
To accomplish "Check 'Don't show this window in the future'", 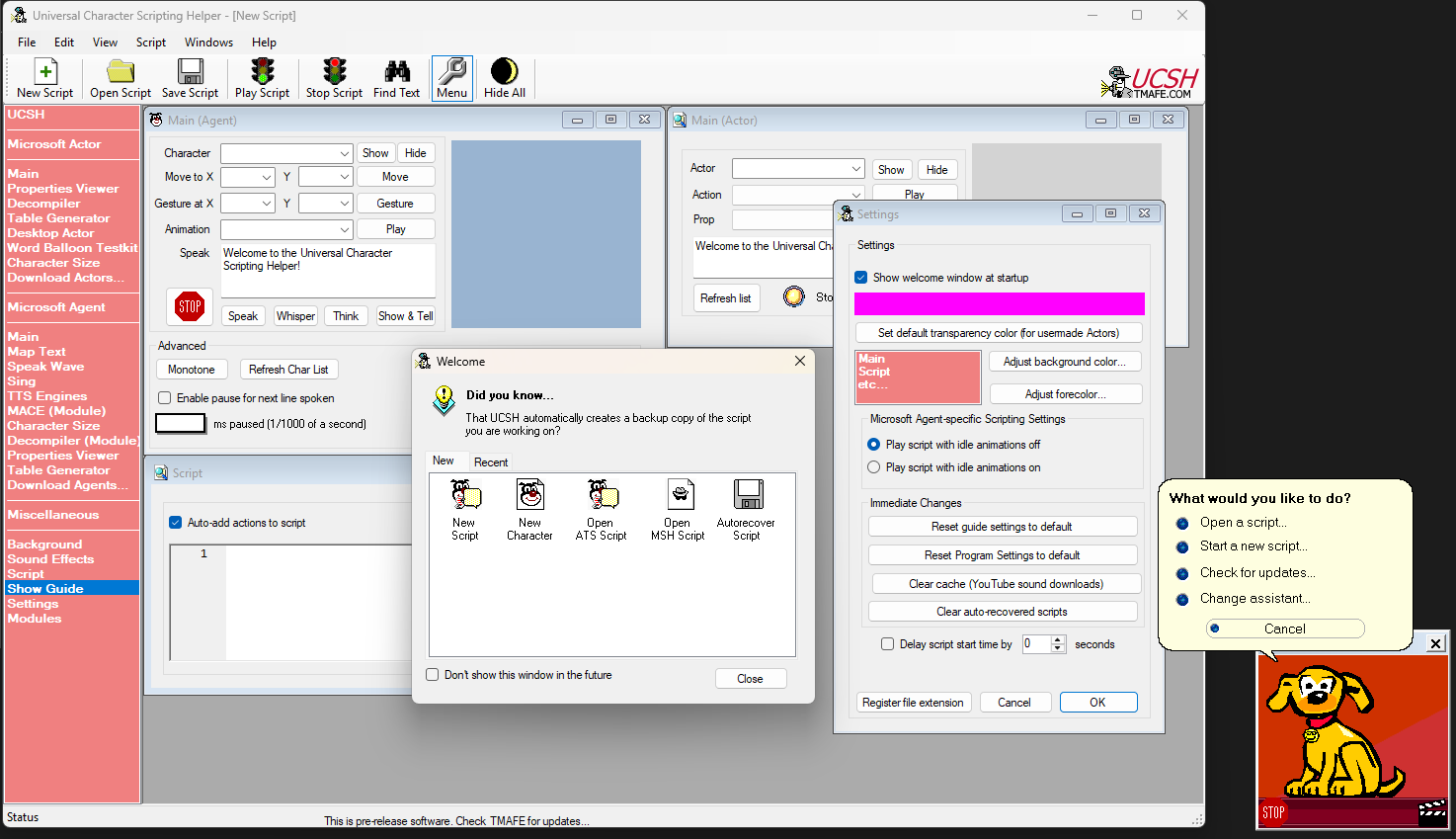I will pos(432,675).
